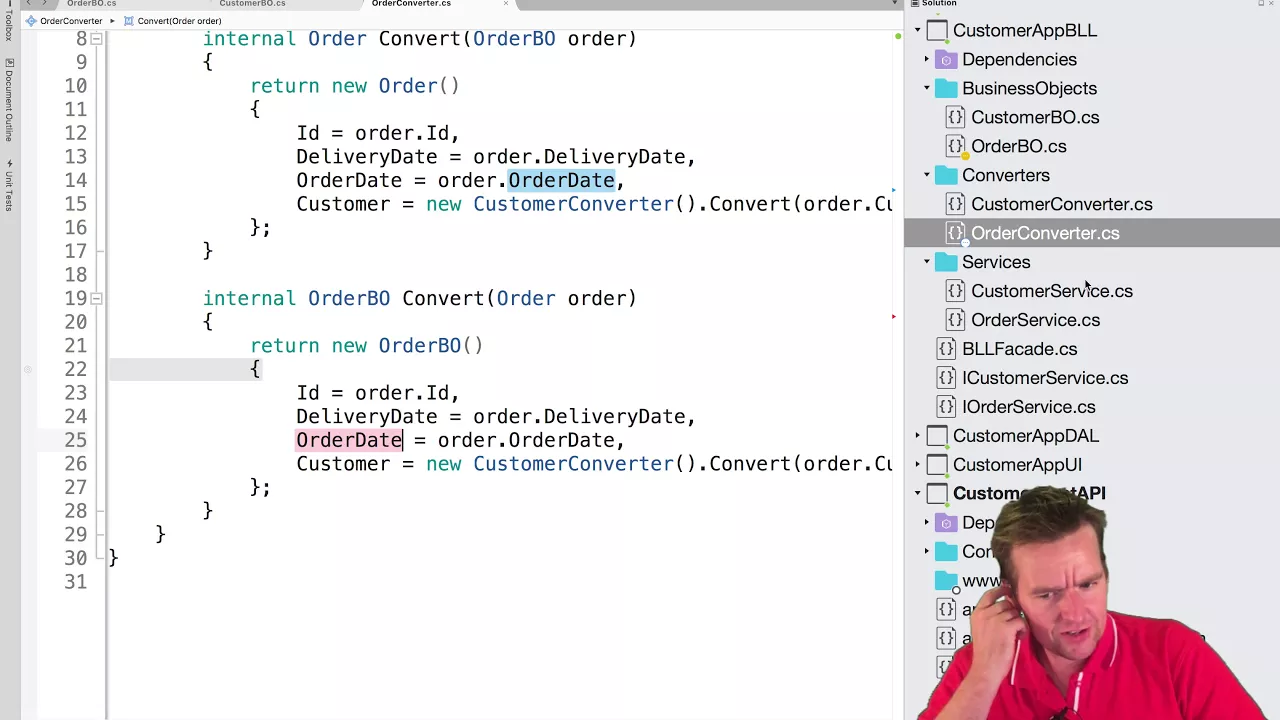The height and width of the screenshot is (720, 1280).
Task: Open OrderConverter breadcrumb class selector
Action: pos(71,21)
